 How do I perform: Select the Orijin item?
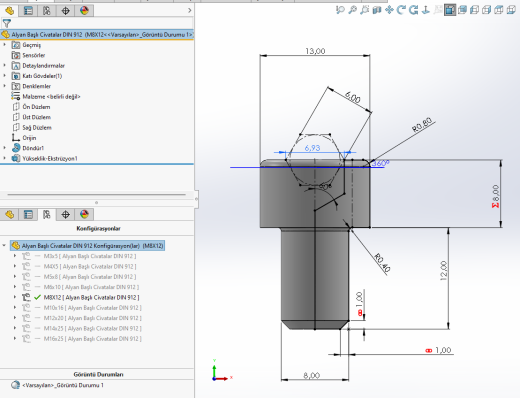pos(29,138)
